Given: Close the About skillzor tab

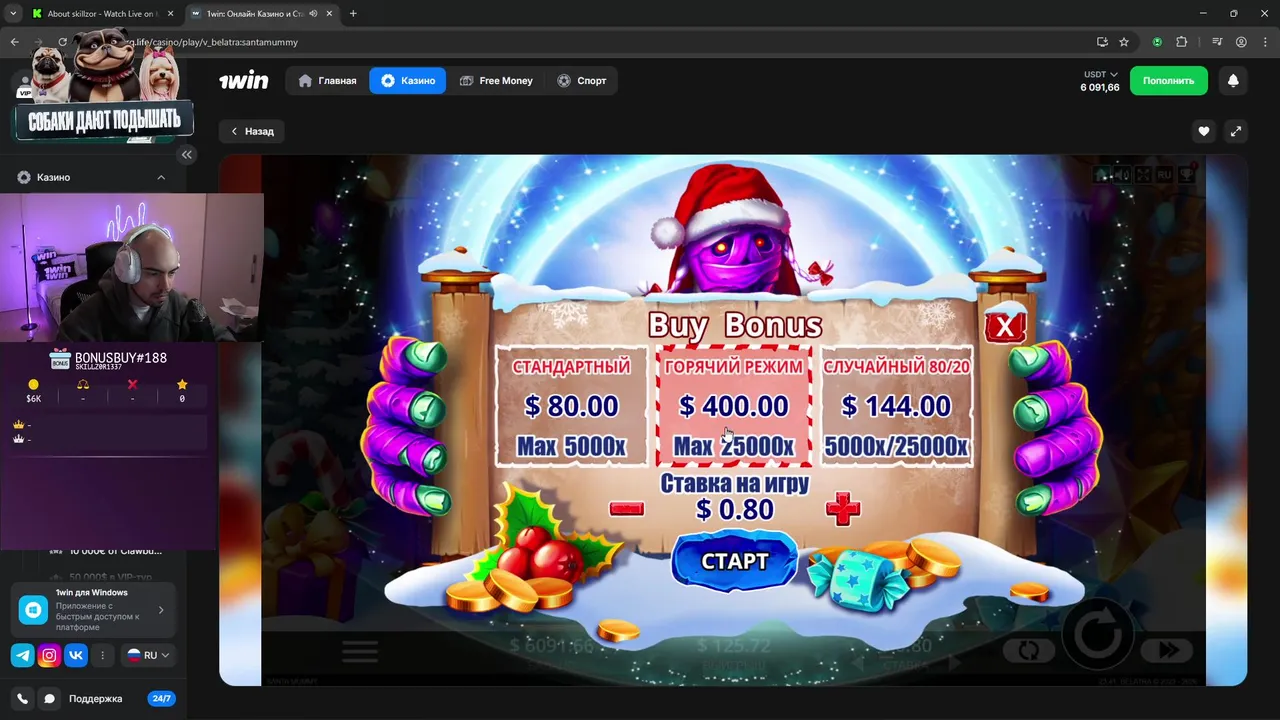Looking at the screenshot, I should (170, 14).
